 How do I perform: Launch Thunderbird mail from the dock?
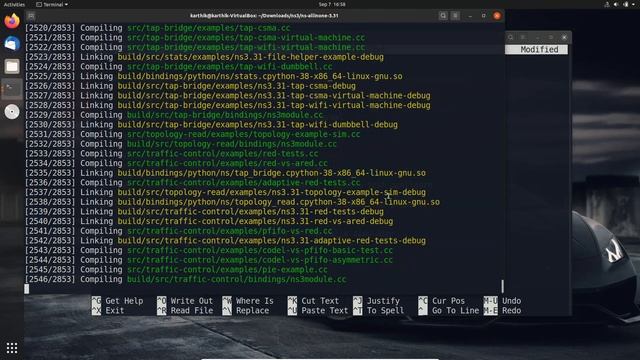(12, 43)
